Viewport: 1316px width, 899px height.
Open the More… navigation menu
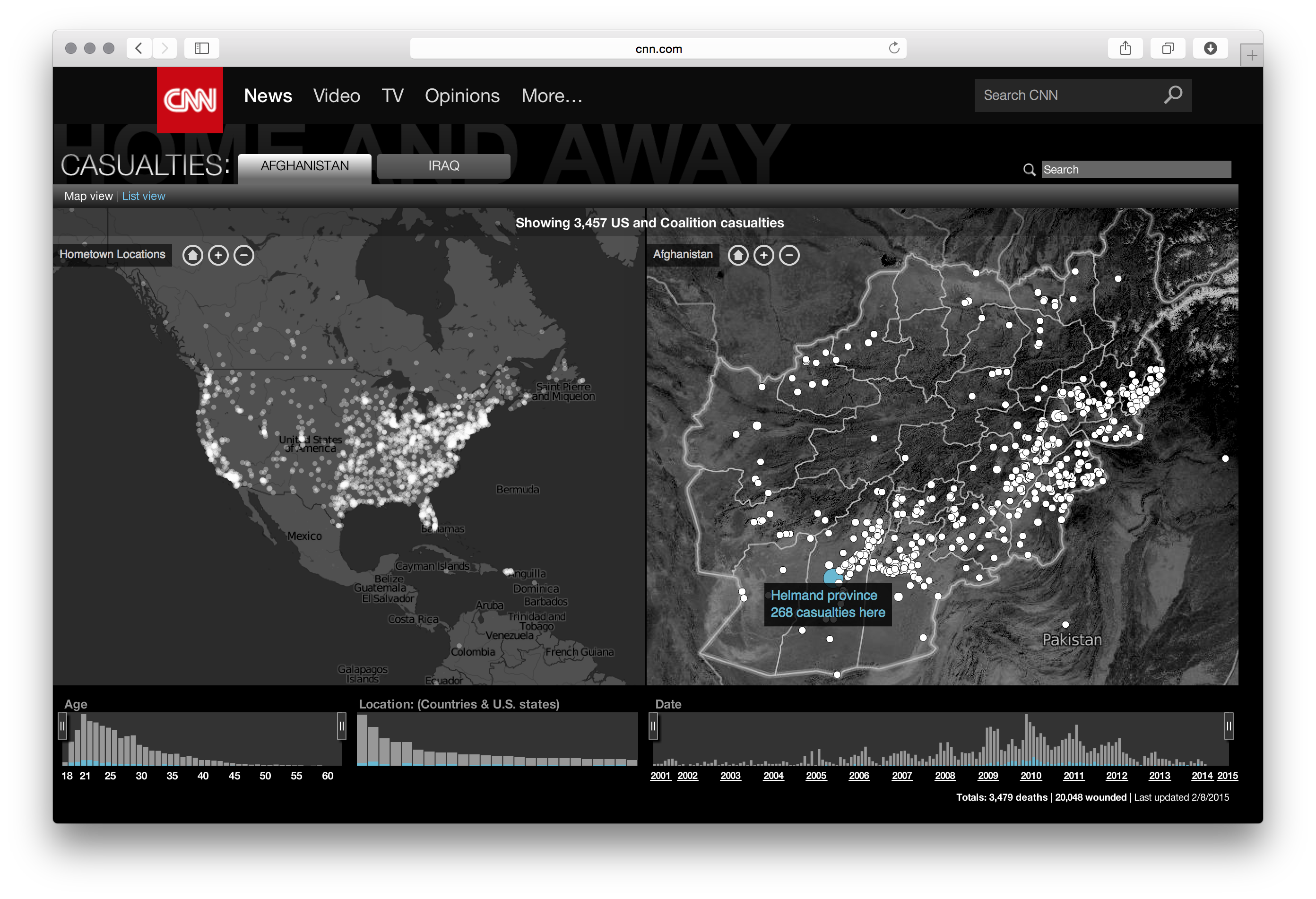point(552,95)
